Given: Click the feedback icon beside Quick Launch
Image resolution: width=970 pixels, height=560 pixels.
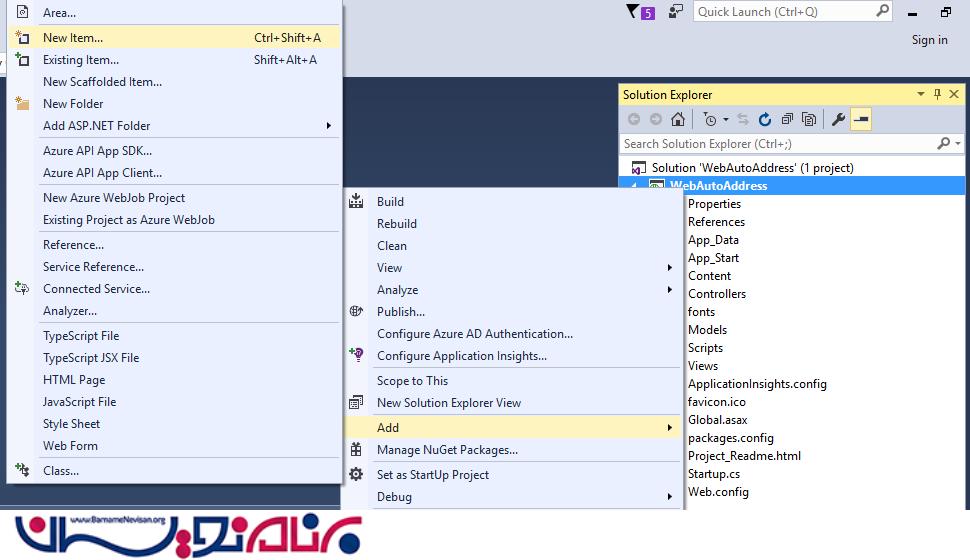Looking at the screenshot, I should (x=677, y=12).
